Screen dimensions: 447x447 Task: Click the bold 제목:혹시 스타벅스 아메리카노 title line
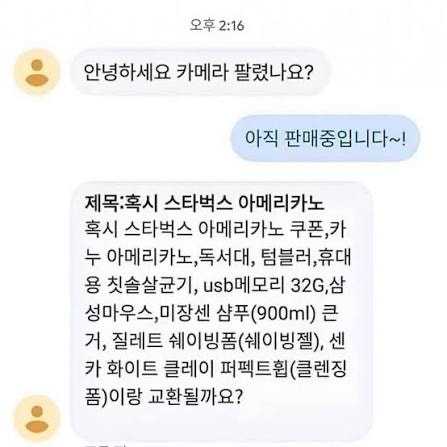[x=204, y=203]
